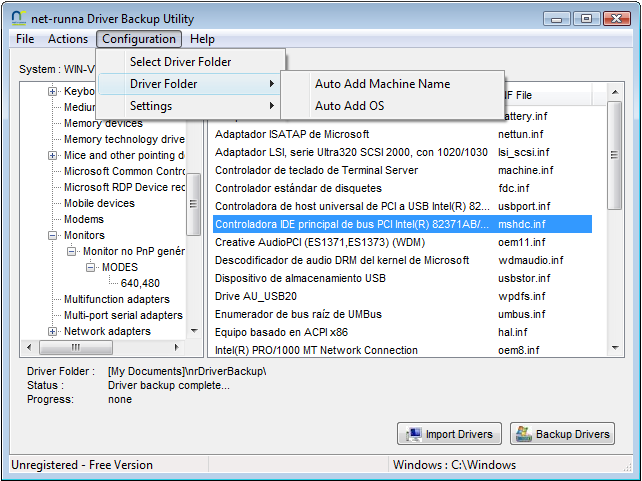The image size is (642, 481).
Task: Open the Driver Folder submenu
Action: point(189,84)
